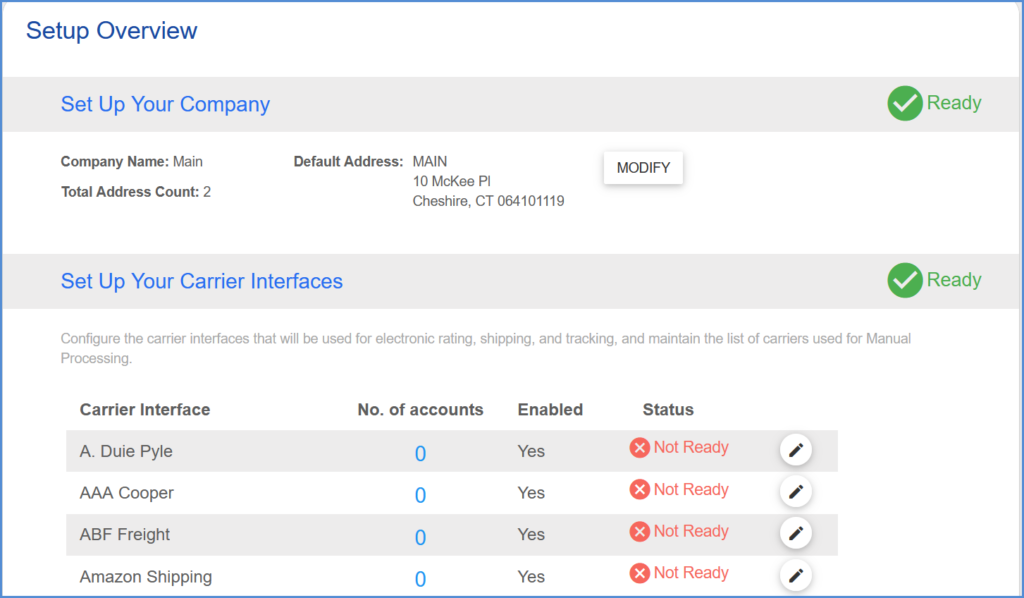The width and height of the screenshot is (1024, 598).
Task: Click the pencil icon for Amazon Shipping
Action: [x=795, y=575]
